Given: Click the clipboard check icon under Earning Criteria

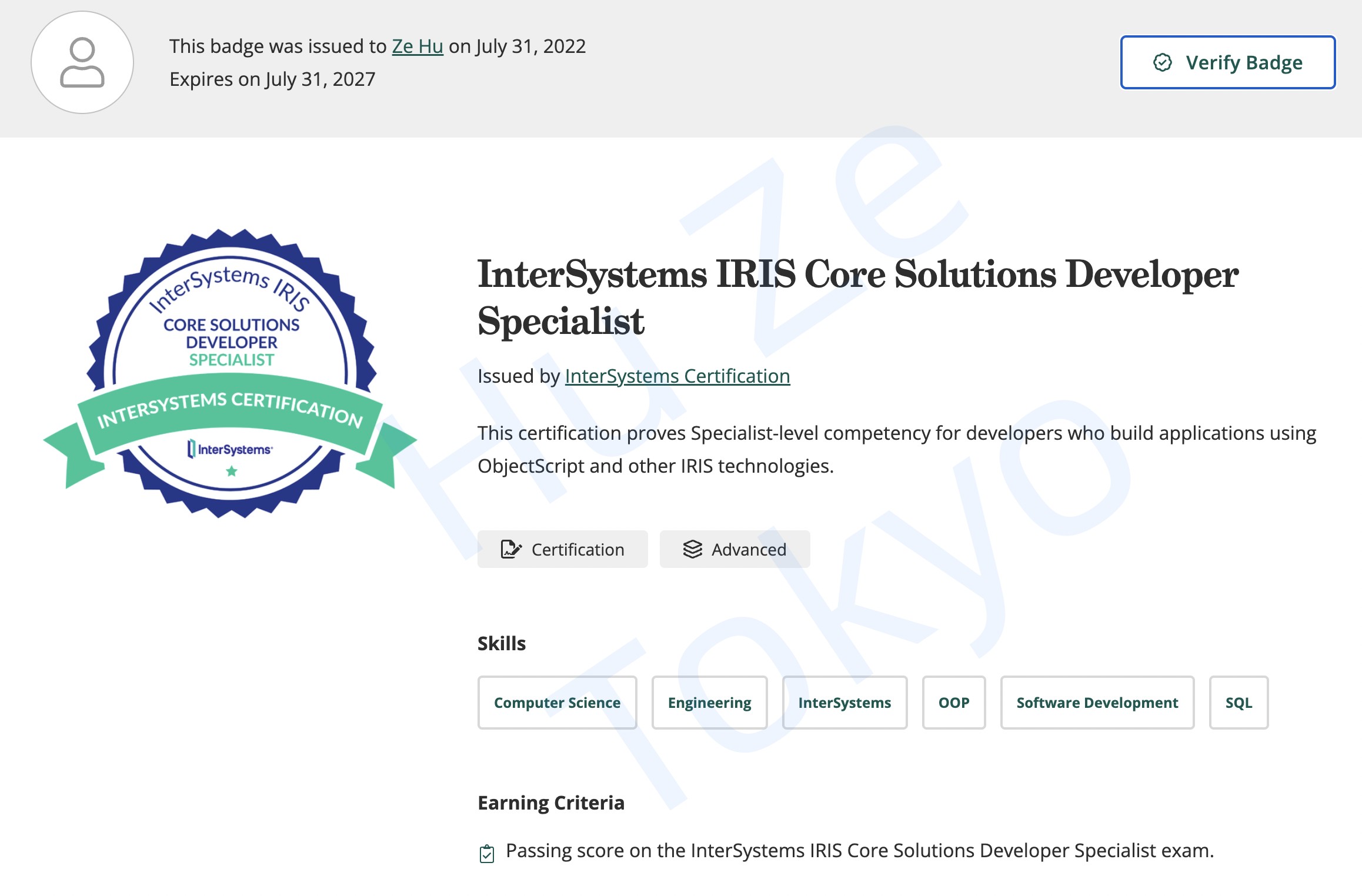Looking at the screenshot, I should pos(487,853).
